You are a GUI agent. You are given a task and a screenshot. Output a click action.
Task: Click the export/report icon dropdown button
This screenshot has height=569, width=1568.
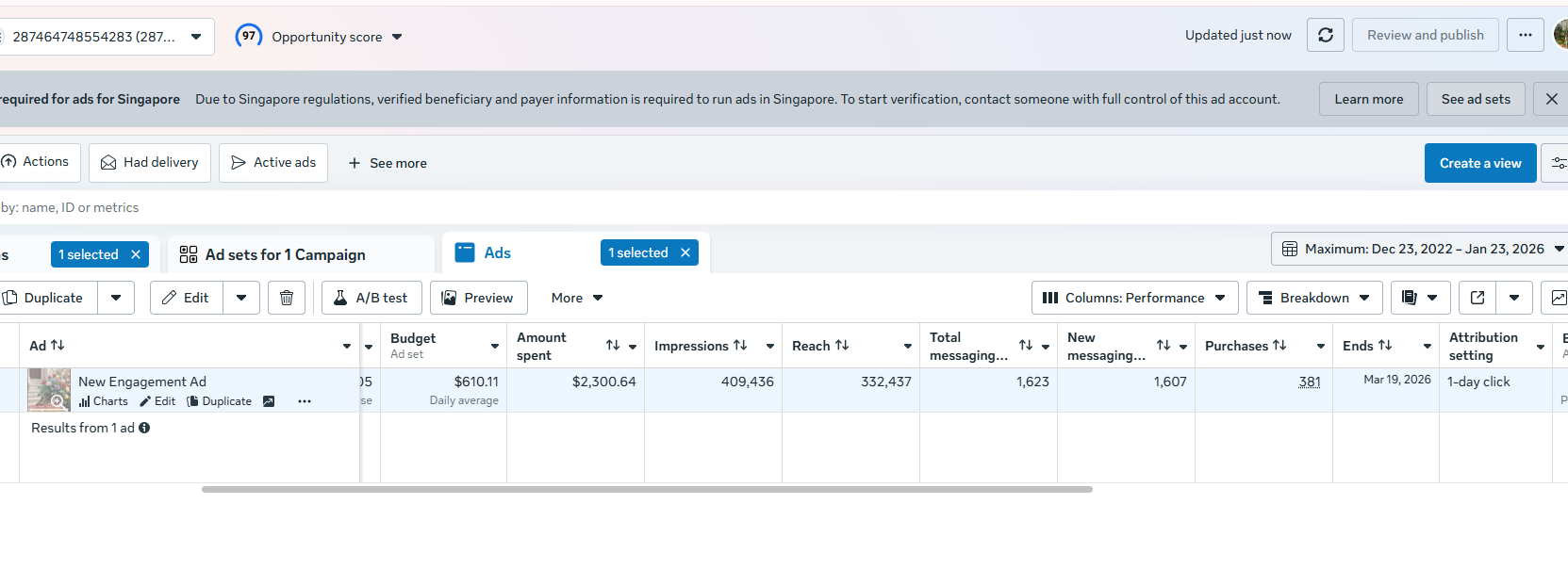1419,298
